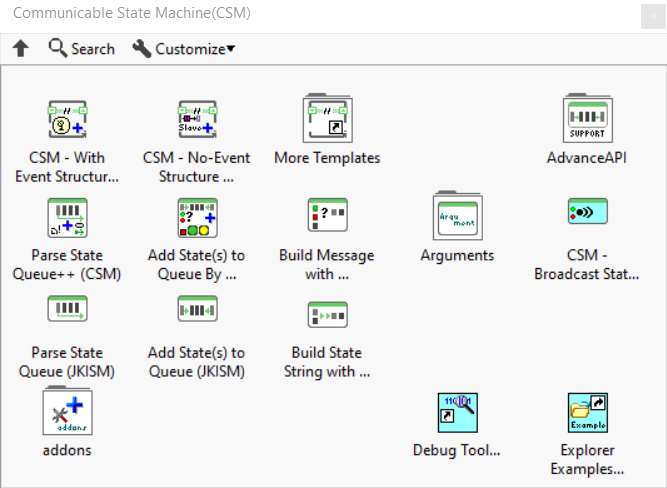This screenshot has width=667, height=488.
Task: Select the CSM - Broadcast Status icon
Action: click(587, 212)
